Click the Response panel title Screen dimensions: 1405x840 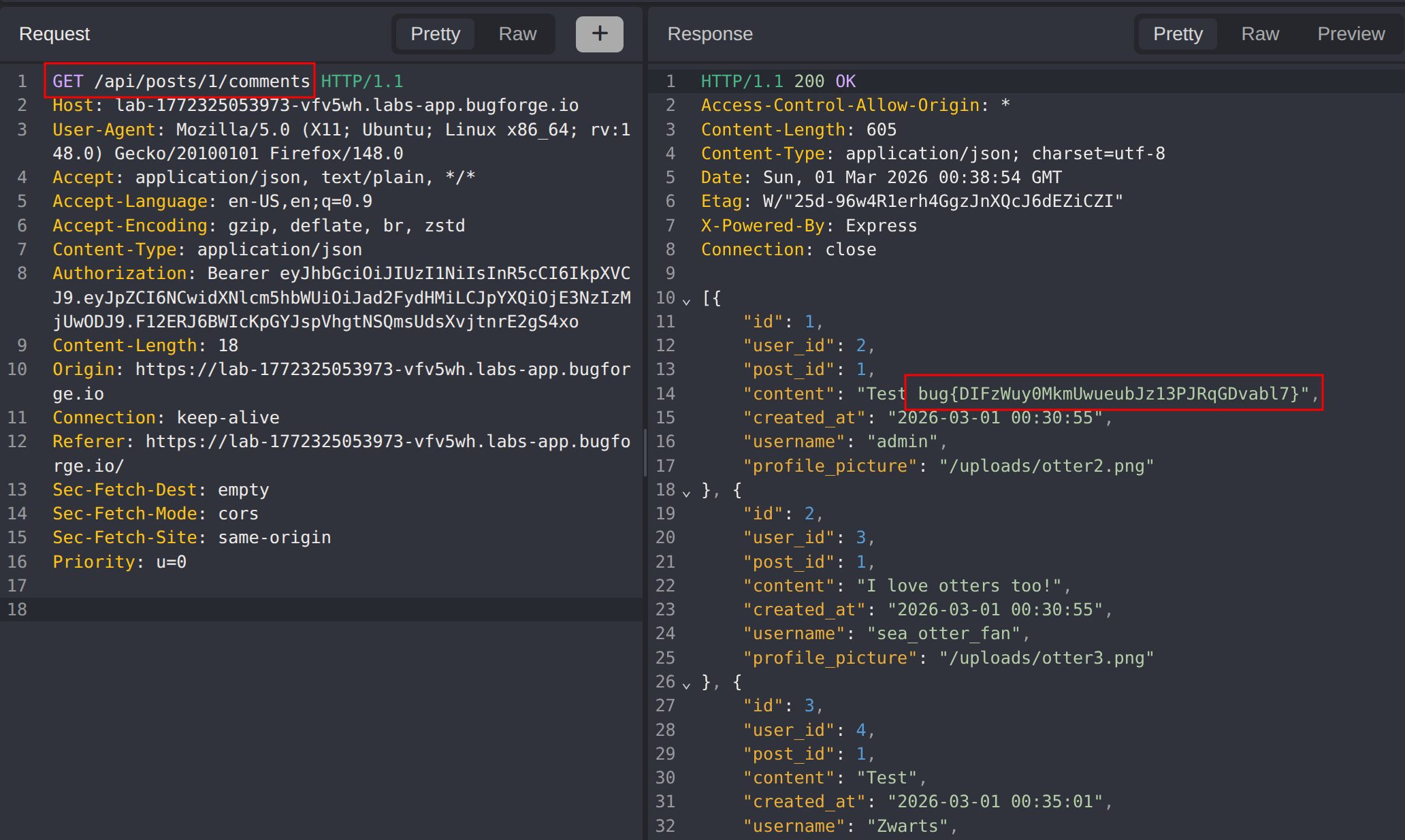pyautogui.click(x=710, y=34)
